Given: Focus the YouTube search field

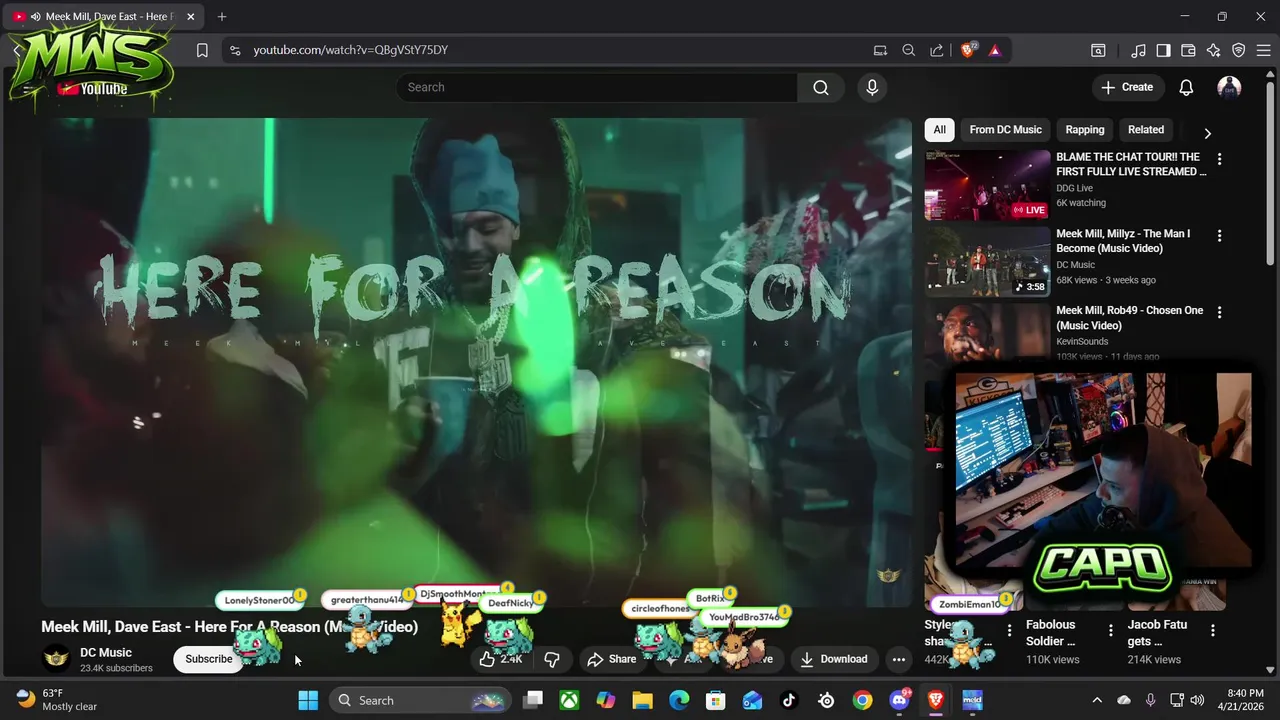Looking at the screenshot, I should [x=597, y=87].
